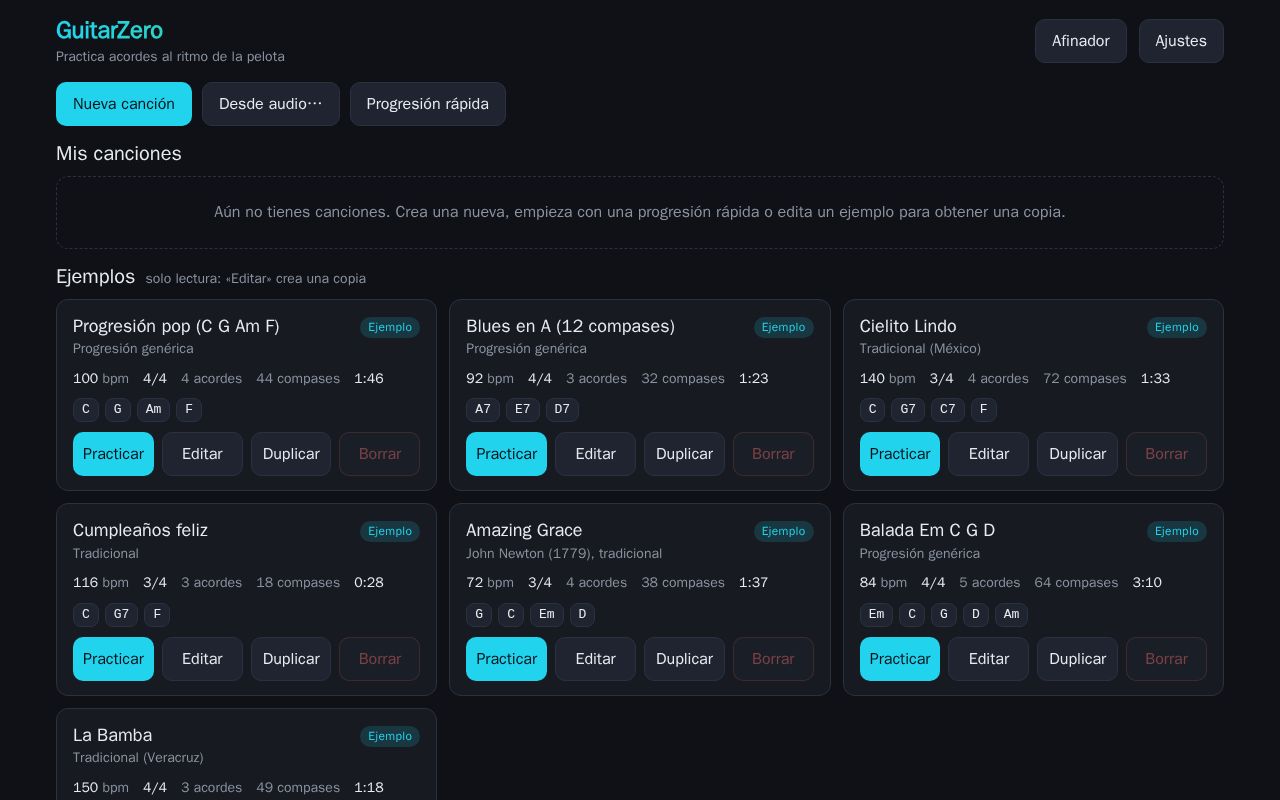
Task: Click the GuitarZero title
Action: click(109, 30)
